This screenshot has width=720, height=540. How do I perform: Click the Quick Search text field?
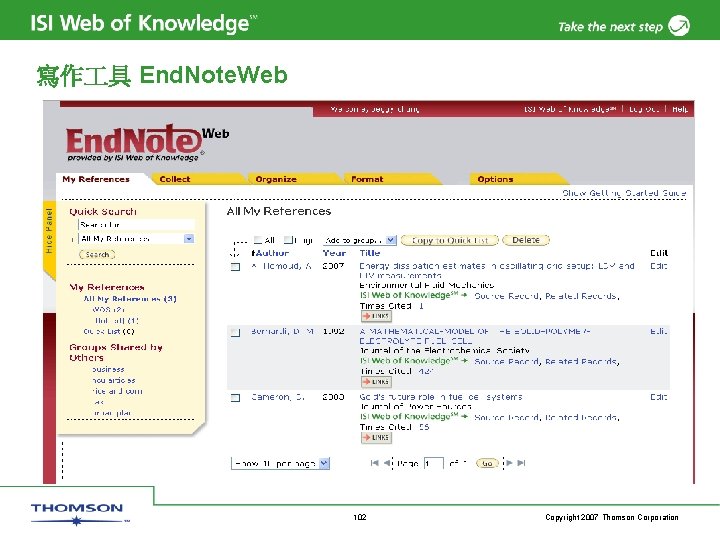click(x=136, y=225)
